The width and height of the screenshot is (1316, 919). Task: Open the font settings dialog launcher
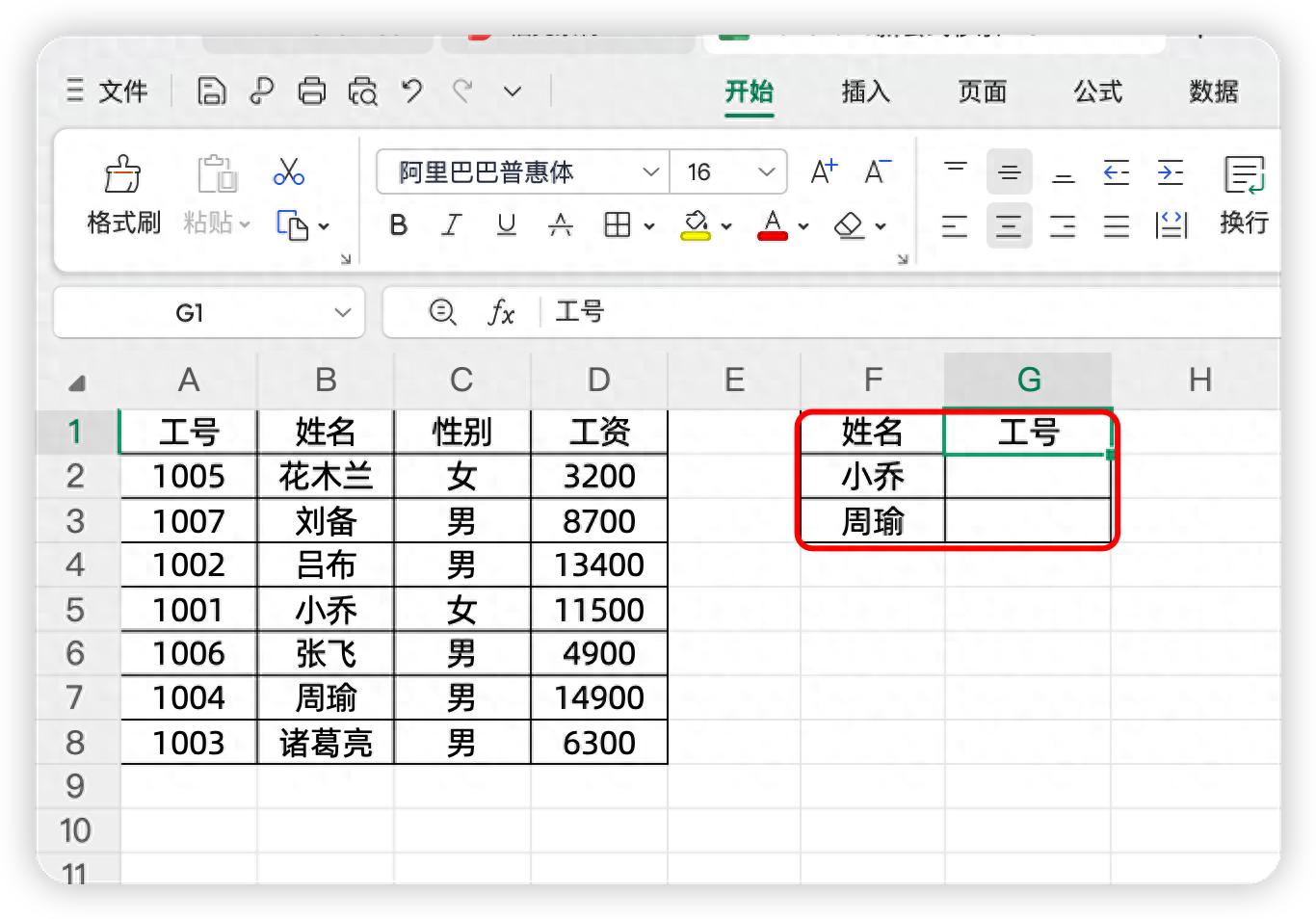point(903,258)
